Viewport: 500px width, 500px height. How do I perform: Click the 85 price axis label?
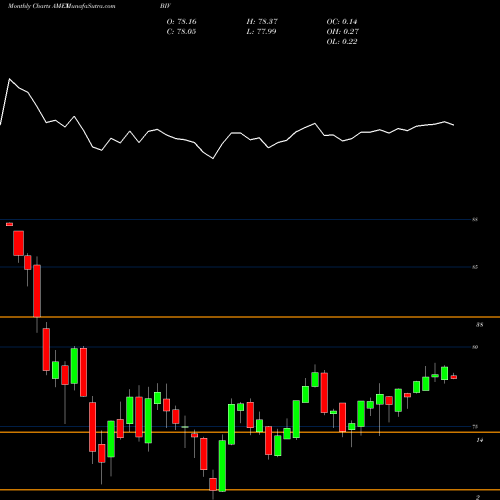coord(475,267)
